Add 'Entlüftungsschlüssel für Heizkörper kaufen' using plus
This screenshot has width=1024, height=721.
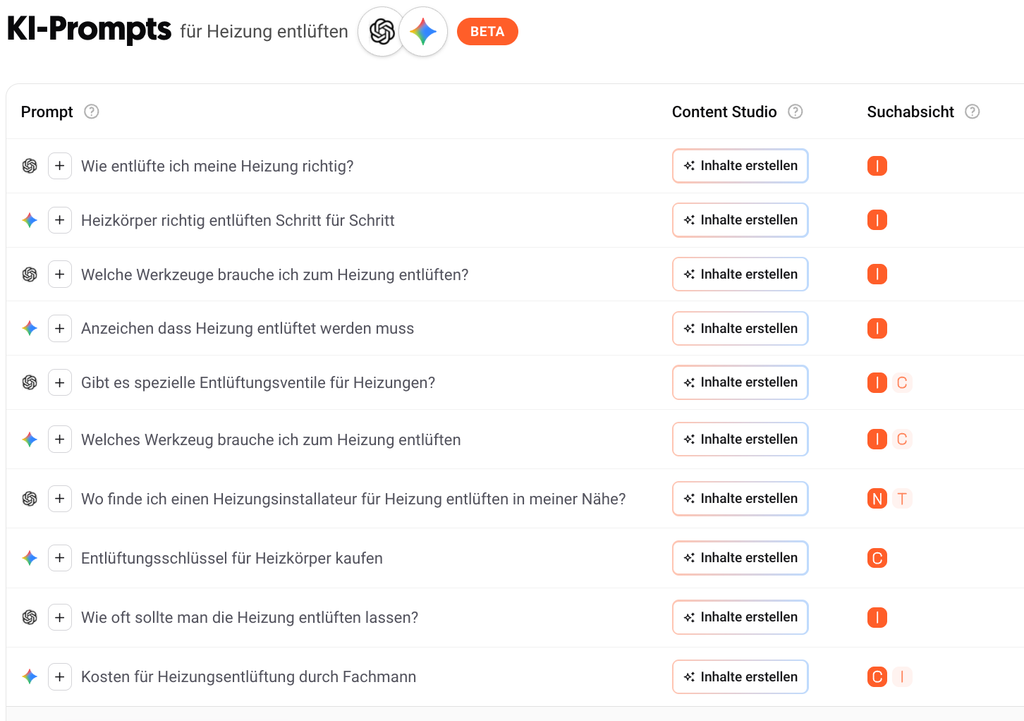click(59, 558)
